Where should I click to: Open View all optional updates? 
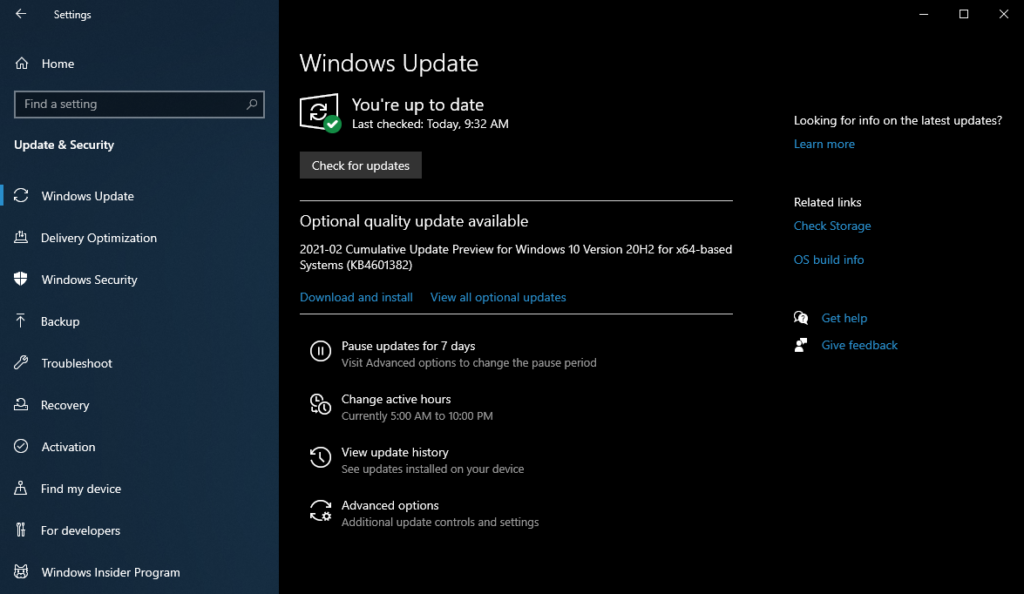click(498, 297)
